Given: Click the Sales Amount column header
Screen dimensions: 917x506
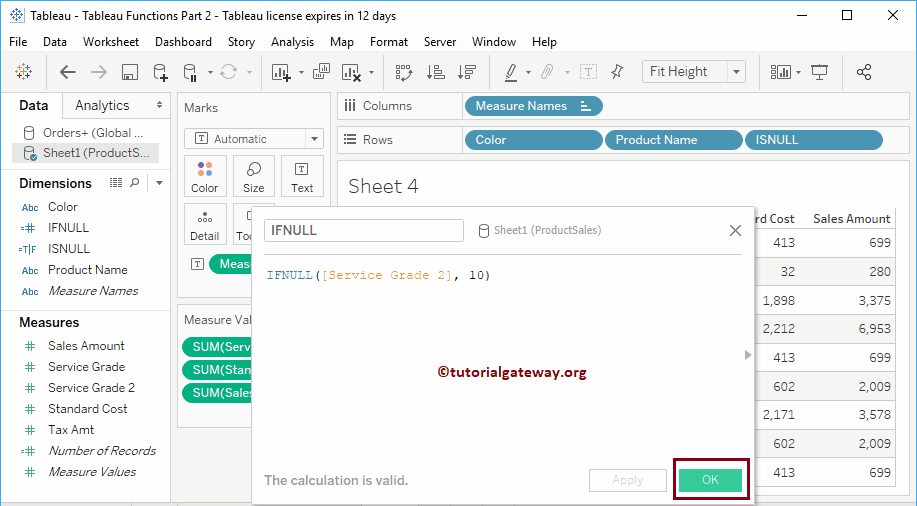Looking at the screenshot, I should 852,219.
